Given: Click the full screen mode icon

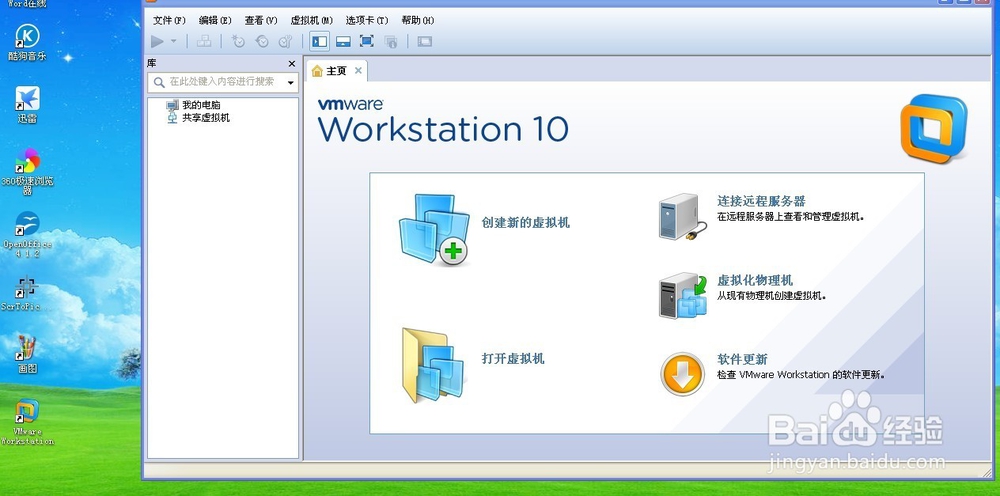Looking at the screenshot, I should pos(367,41).
